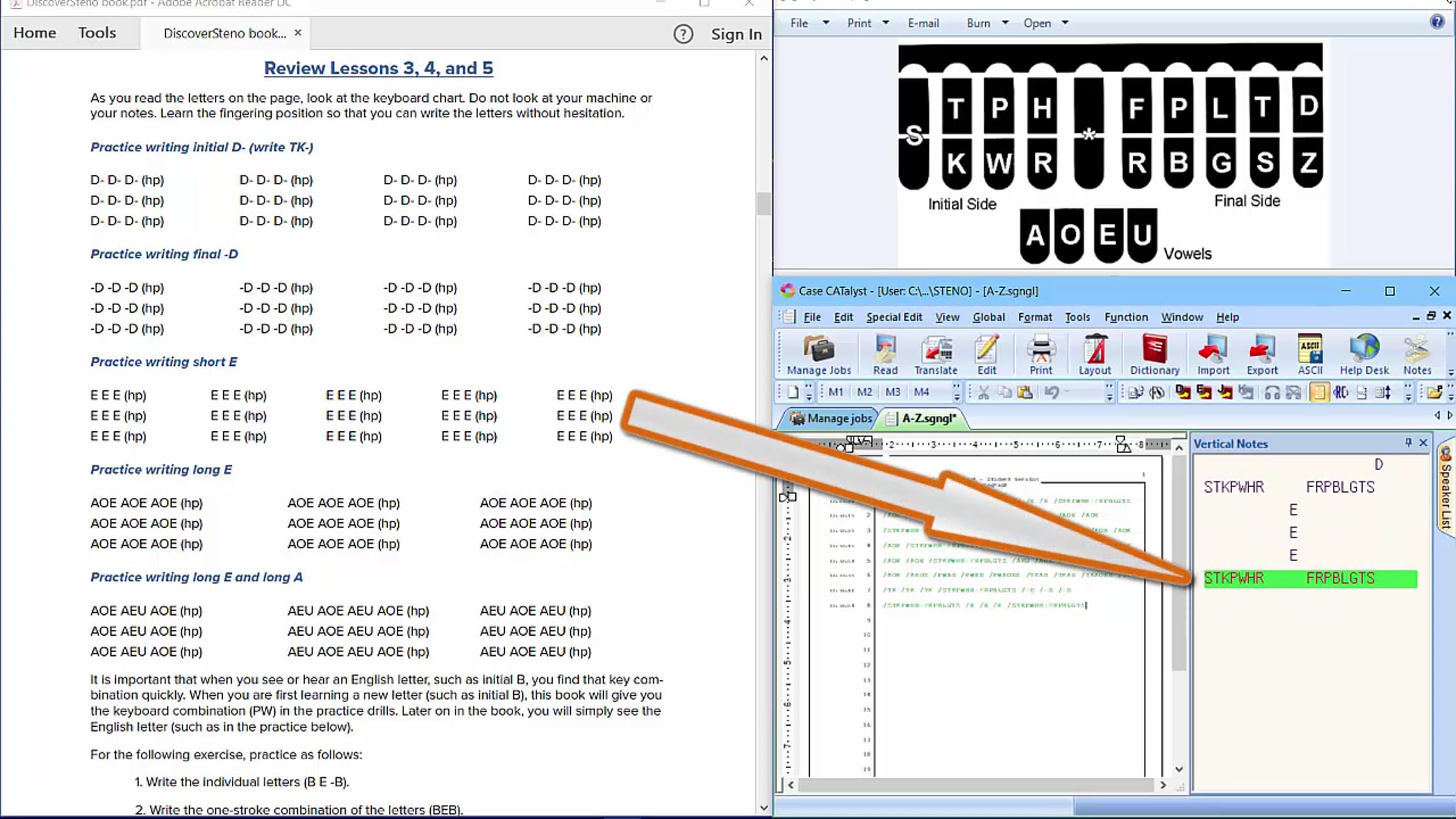Open the Special Edit menu
1456x819 pixels.
pos(894,317)
